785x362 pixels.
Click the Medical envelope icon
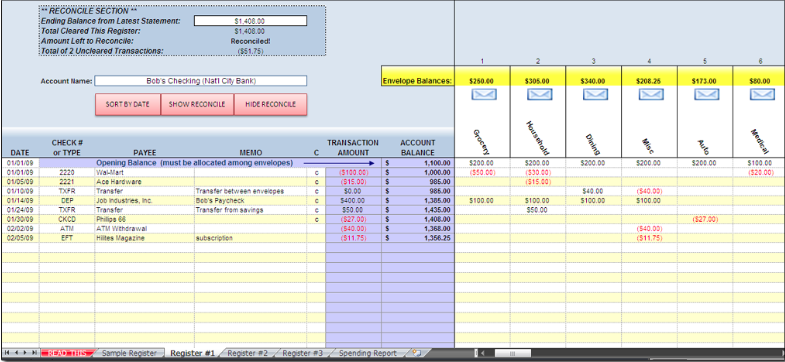point(762,94)
